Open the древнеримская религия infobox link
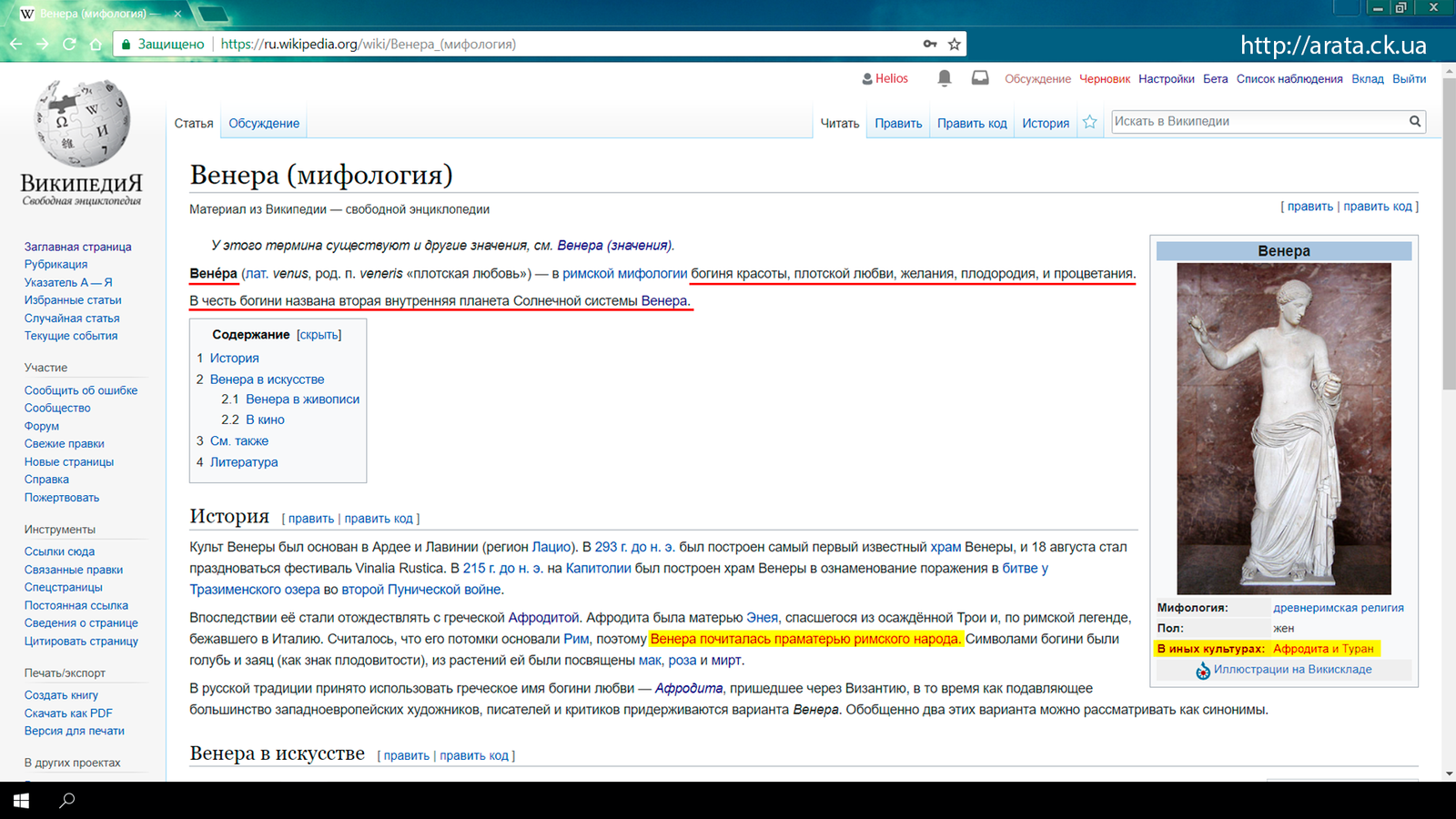The image size is (1456, 819). point(1338,608)
